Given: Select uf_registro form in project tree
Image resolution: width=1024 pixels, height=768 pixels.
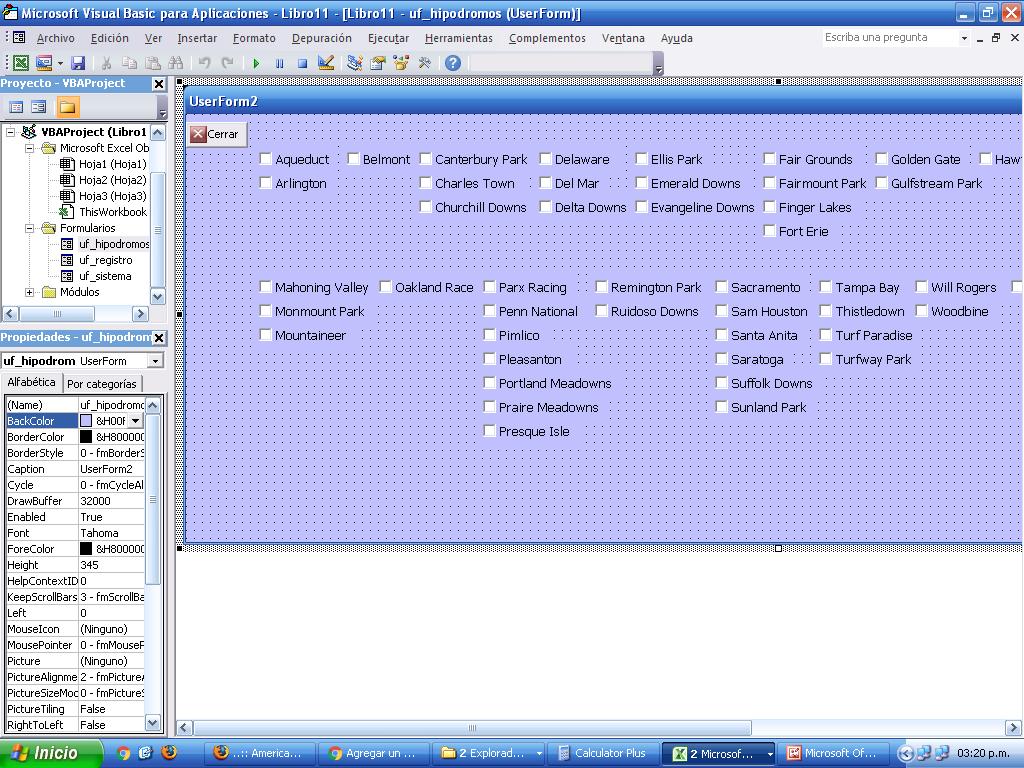Looking at the screenshot, I should click(105, 260).
